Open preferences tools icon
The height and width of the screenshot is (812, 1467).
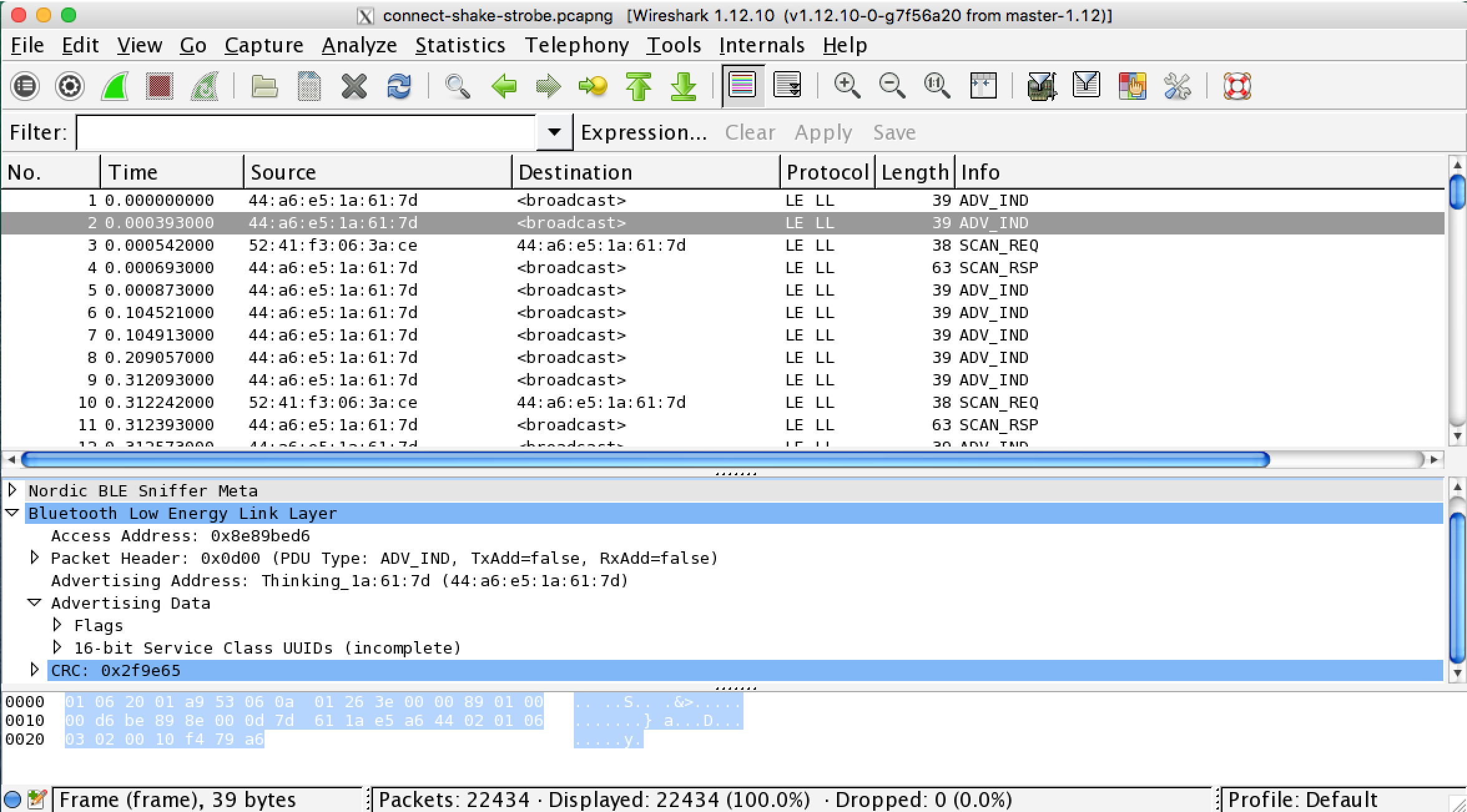tap(1177, 86)
